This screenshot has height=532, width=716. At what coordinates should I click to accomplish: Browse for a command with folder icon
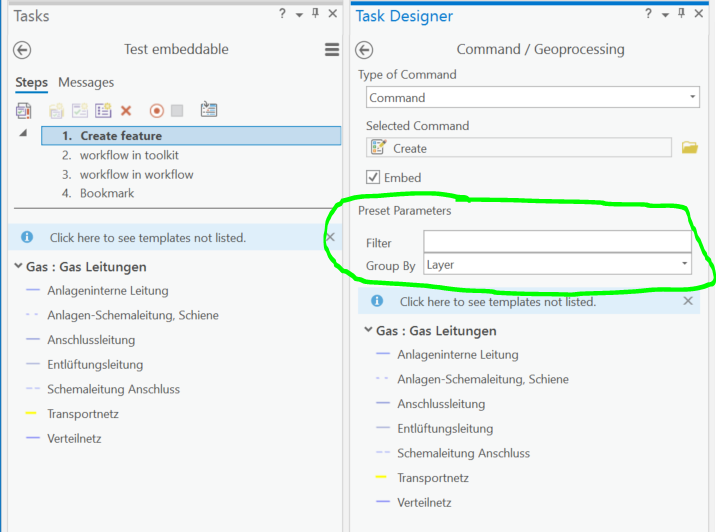tap(689, 148)
